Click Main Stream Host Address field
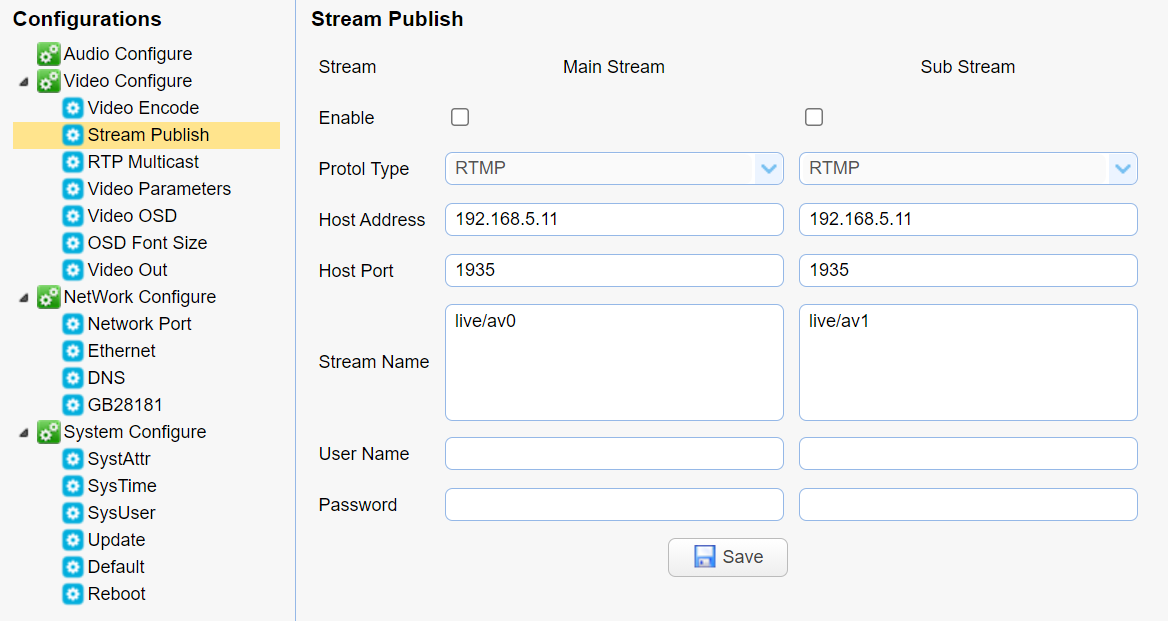The height and width of the screenshot is (621, 1168). point(614,220)
